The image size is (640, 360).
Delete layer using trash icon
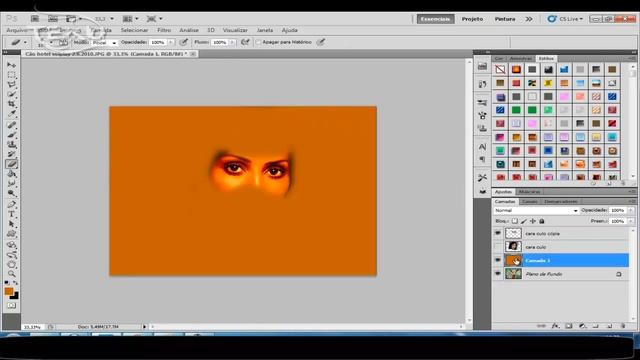(x=623, y=326)
